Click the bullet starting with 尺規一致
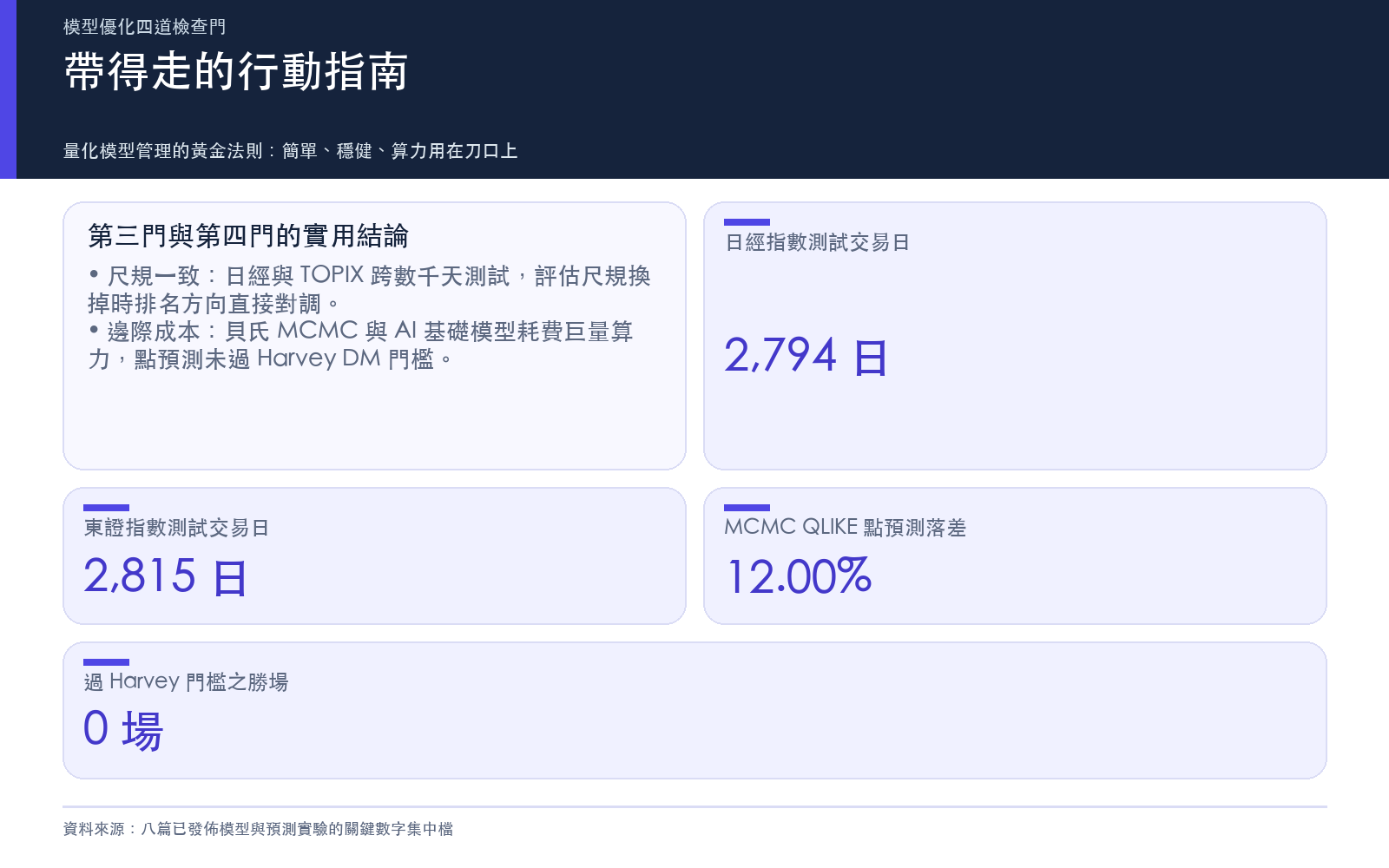Viewport: 1389px width, 868px height. click(370, 290)
